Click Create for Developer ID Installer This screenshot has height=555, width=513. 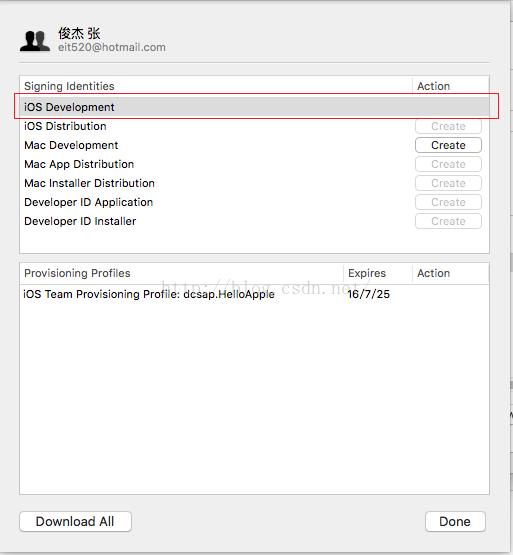point(448,221)
